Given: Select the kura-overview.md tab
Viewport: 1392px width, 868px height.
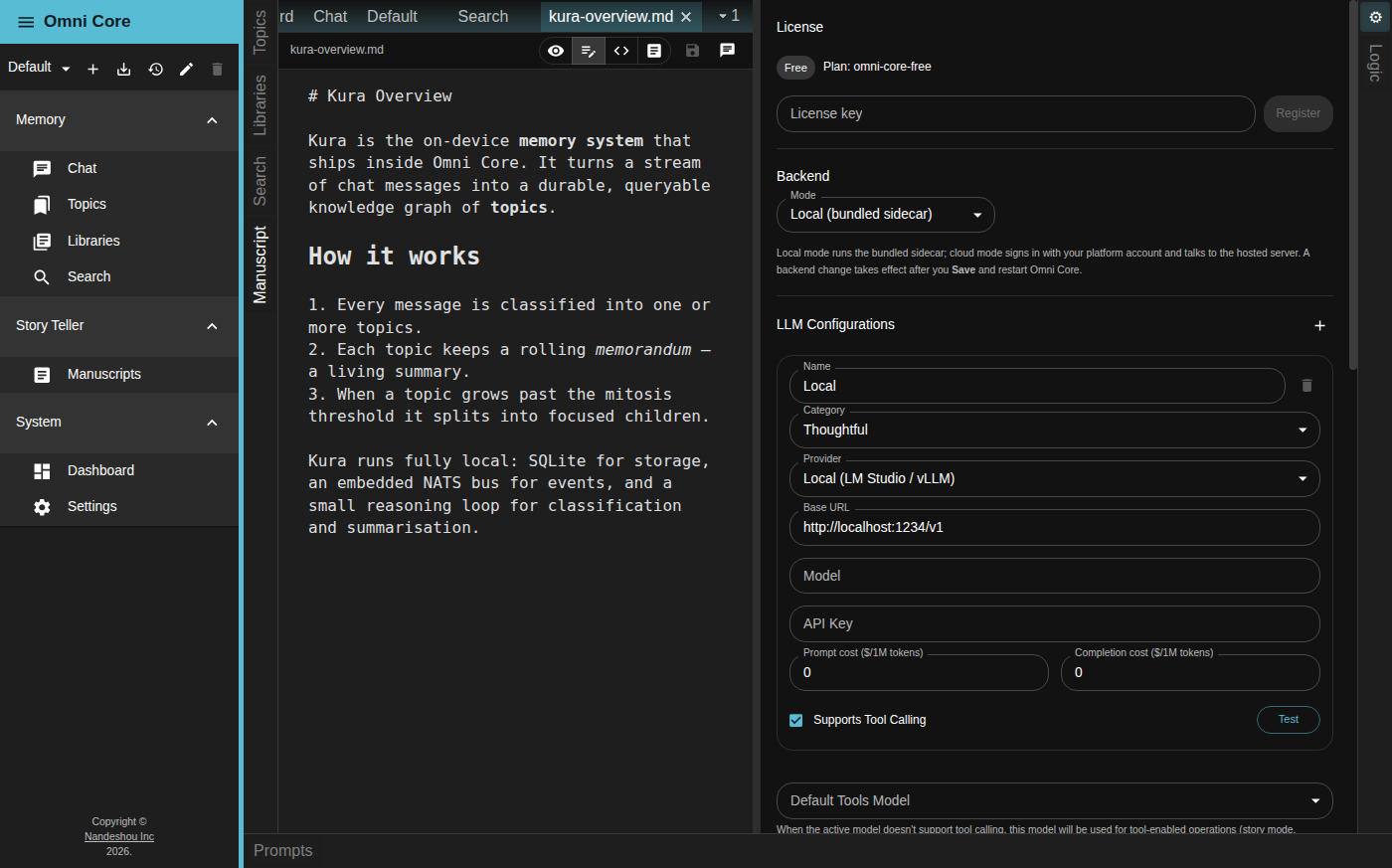Looking at the screenshot, I should coord(610,17).
